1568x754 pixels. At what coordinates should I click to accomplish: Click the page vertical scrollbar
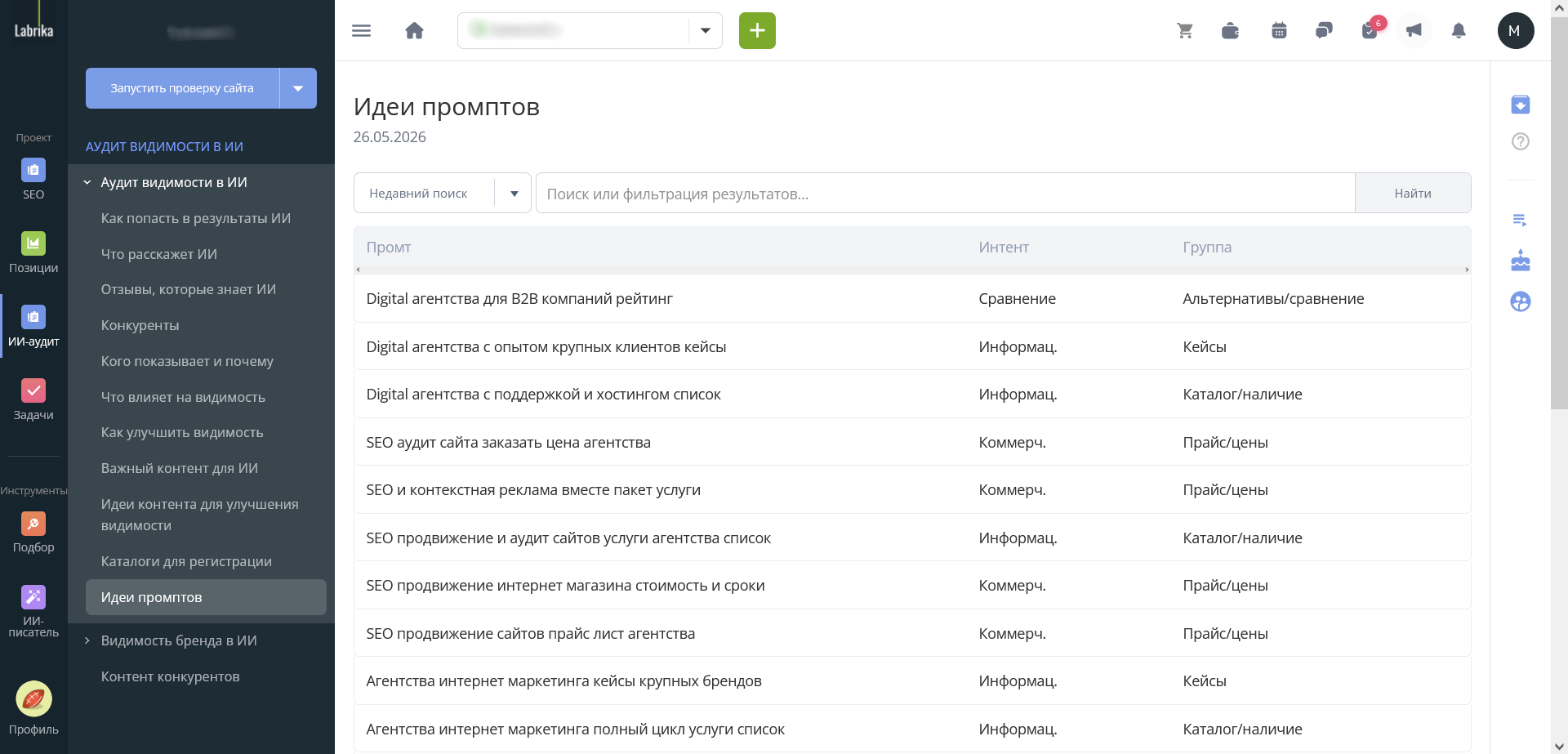pos(1559,212)
